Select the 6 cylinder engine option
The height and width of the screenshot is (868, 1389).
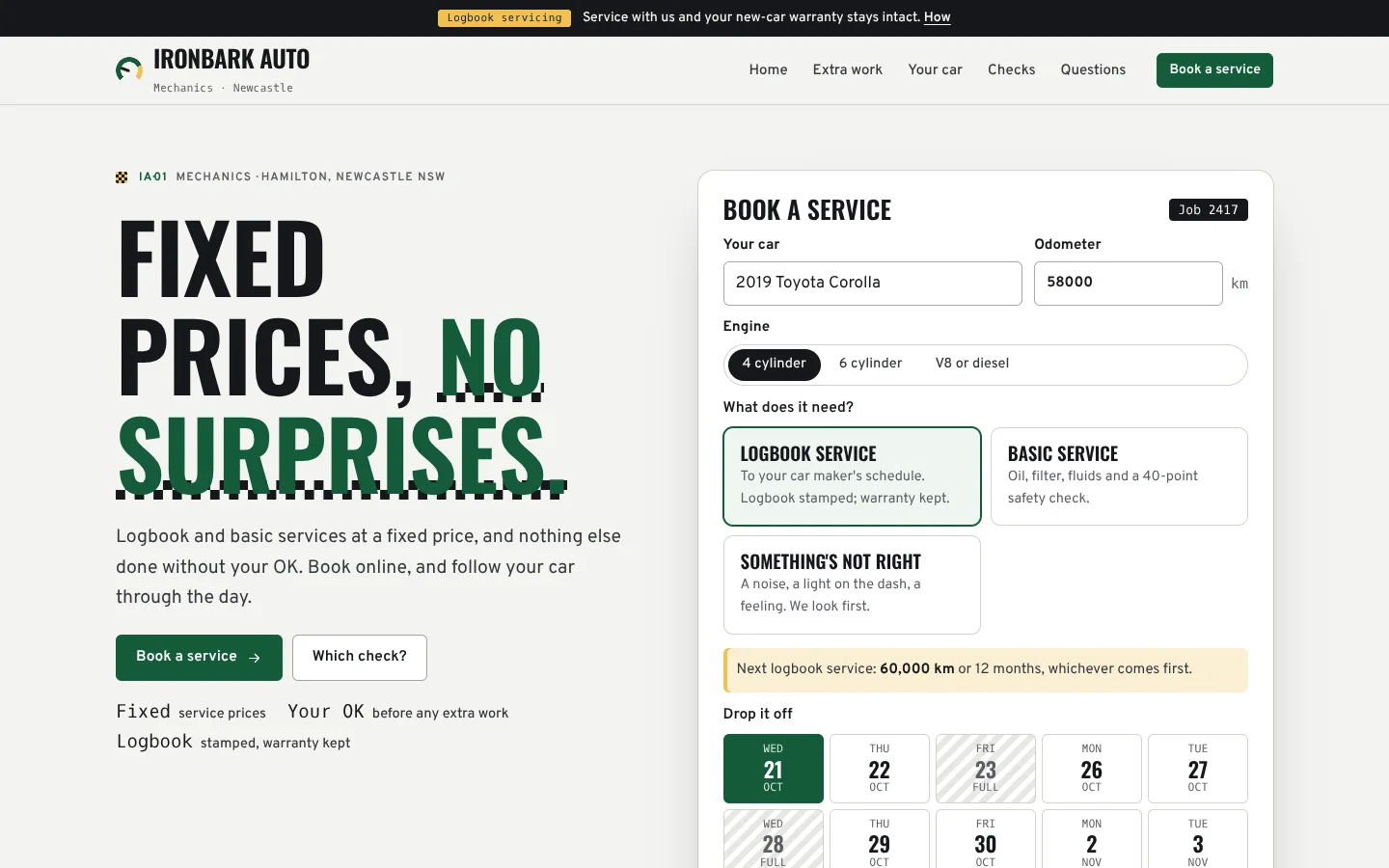click(870, 365)
